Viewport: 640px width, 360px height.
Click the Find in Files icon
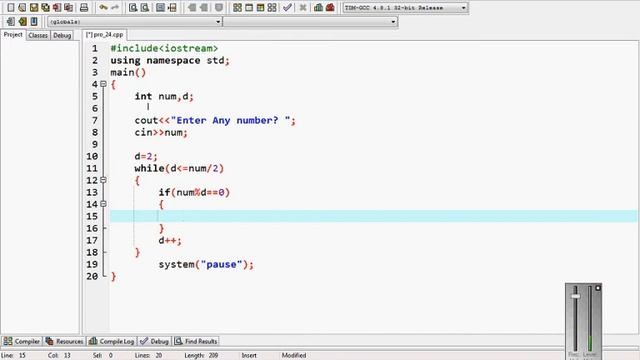160,7
